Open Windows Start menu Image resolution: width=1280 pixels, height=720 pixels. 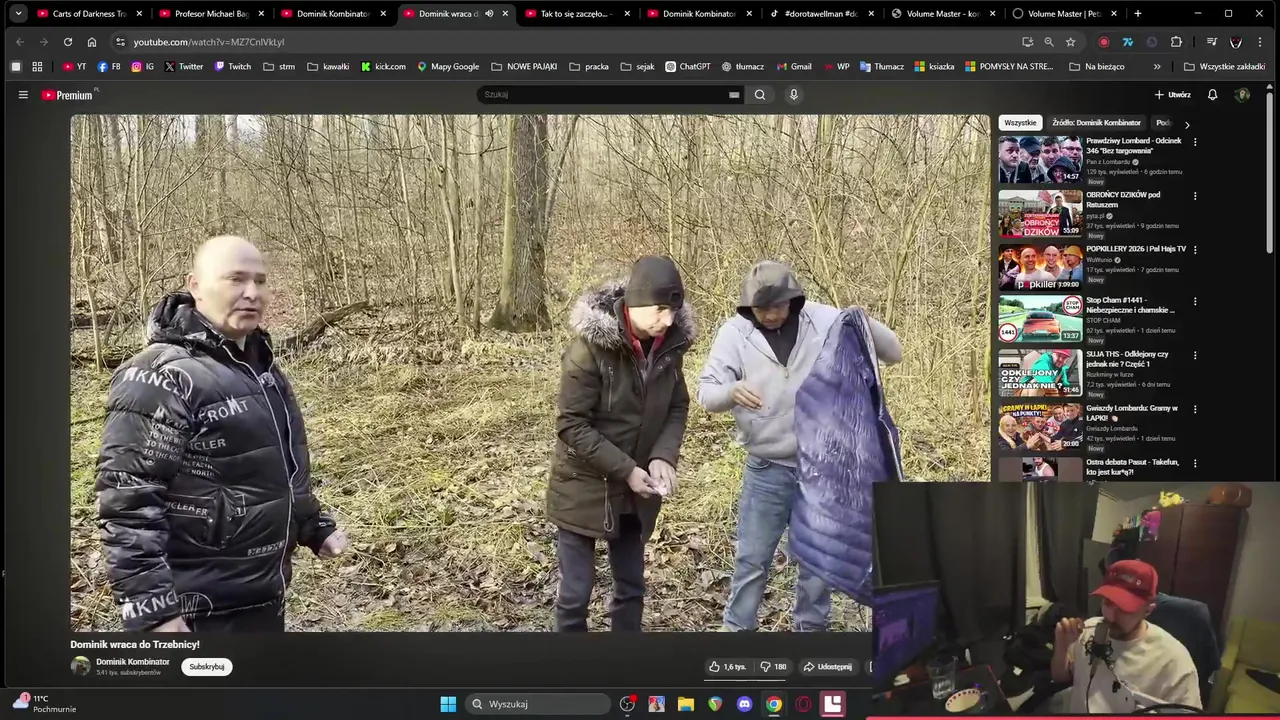pyautogui.click(x=448, y=704)
